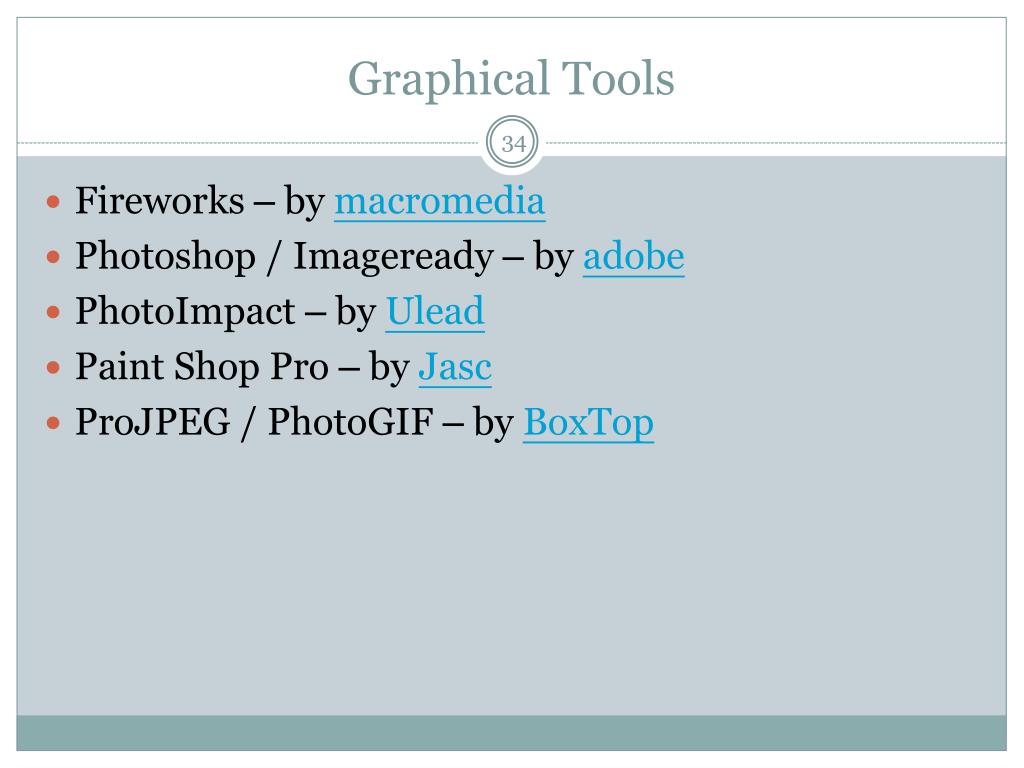Screen dimensions: 1024x768
Task: Visit the Ulead link
Action: click(x=435, y=312)
